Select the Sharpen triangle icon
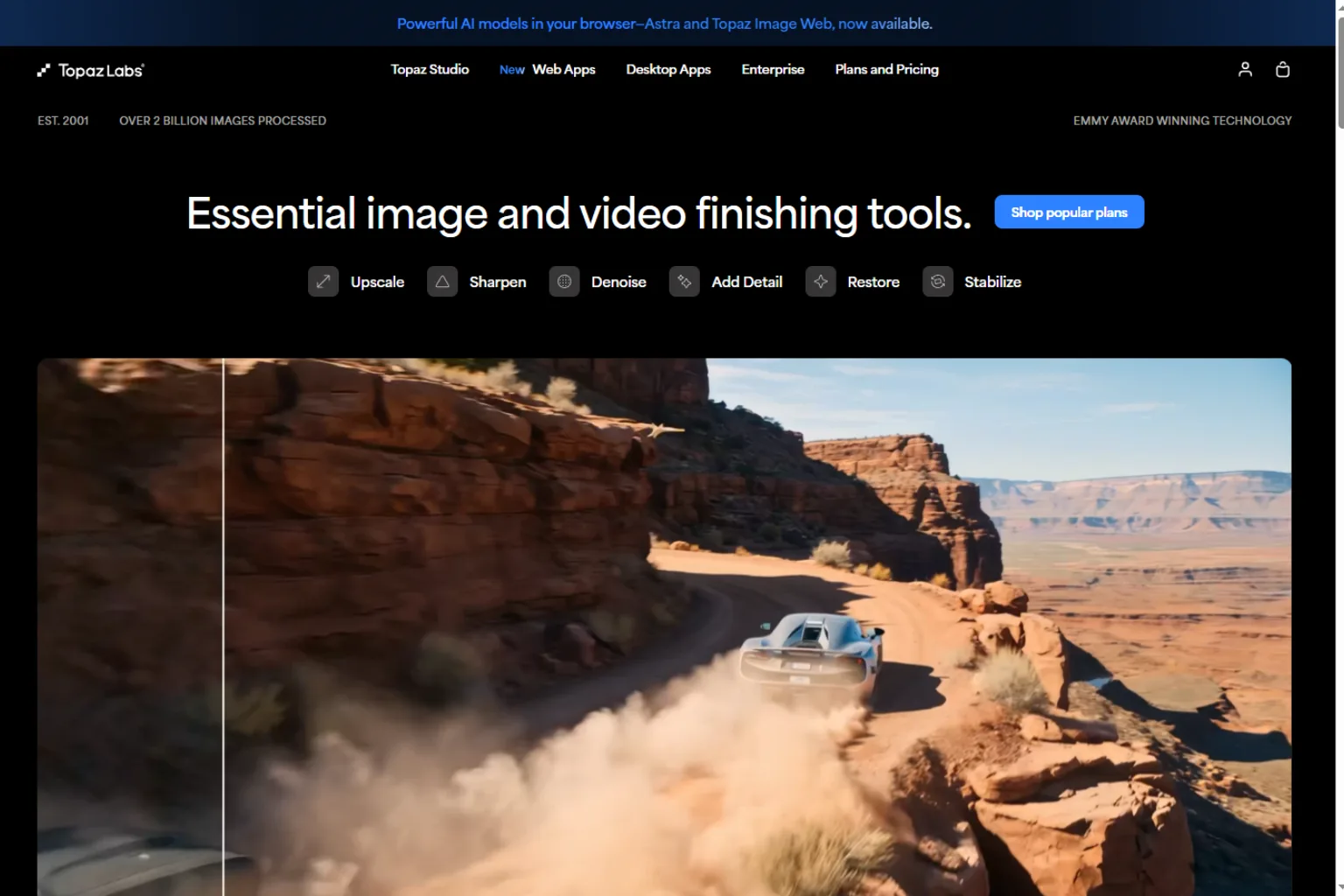Viewport: 1344px width, 896px height. (442, 282)
